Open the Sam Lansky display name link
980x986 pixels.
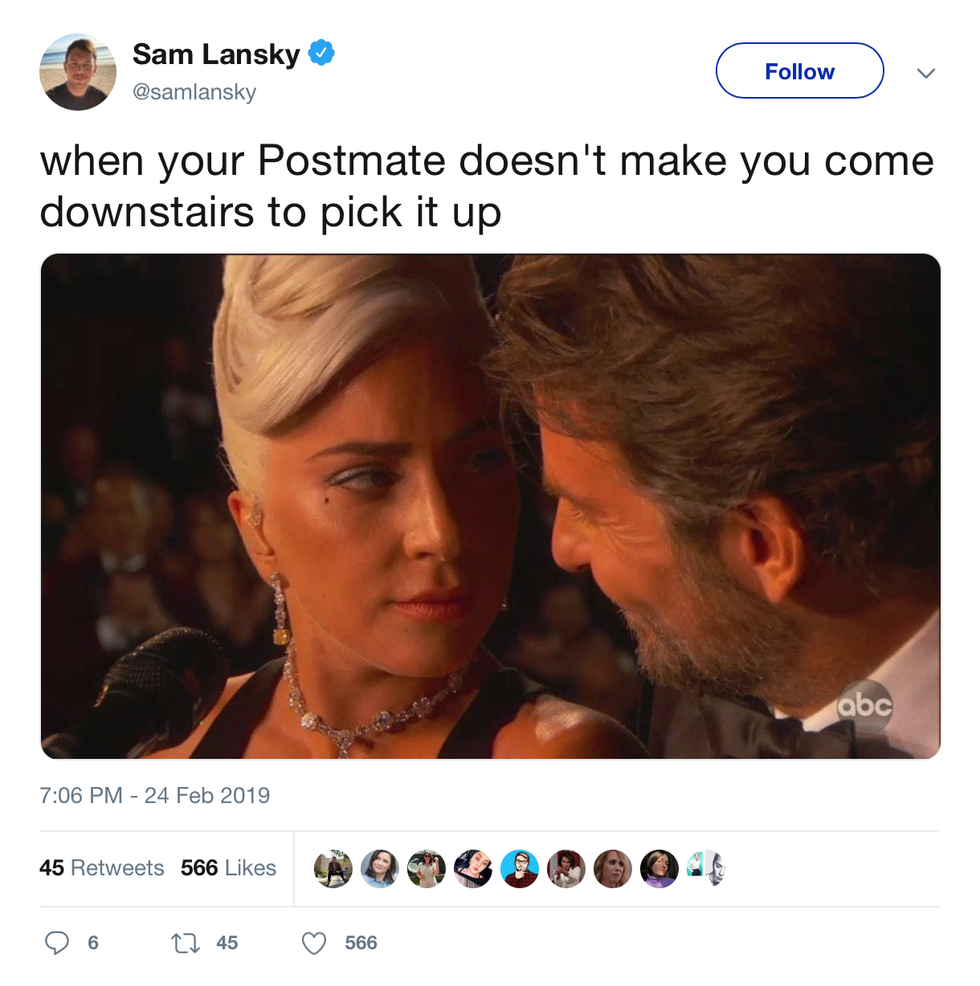click(x=216, y=54)
